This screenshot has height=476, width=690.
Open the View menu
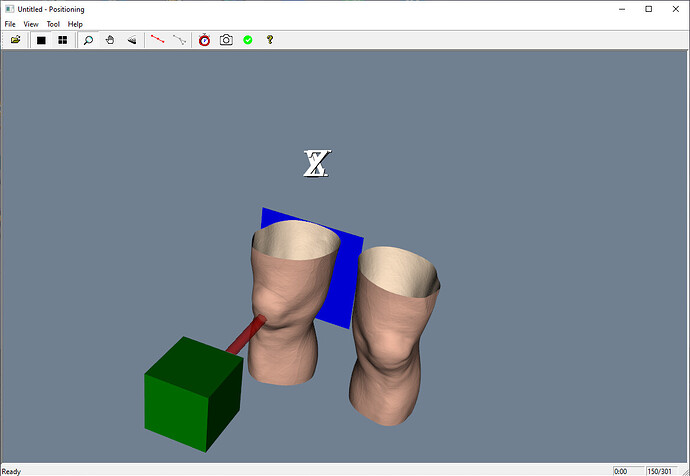point(31,23)
